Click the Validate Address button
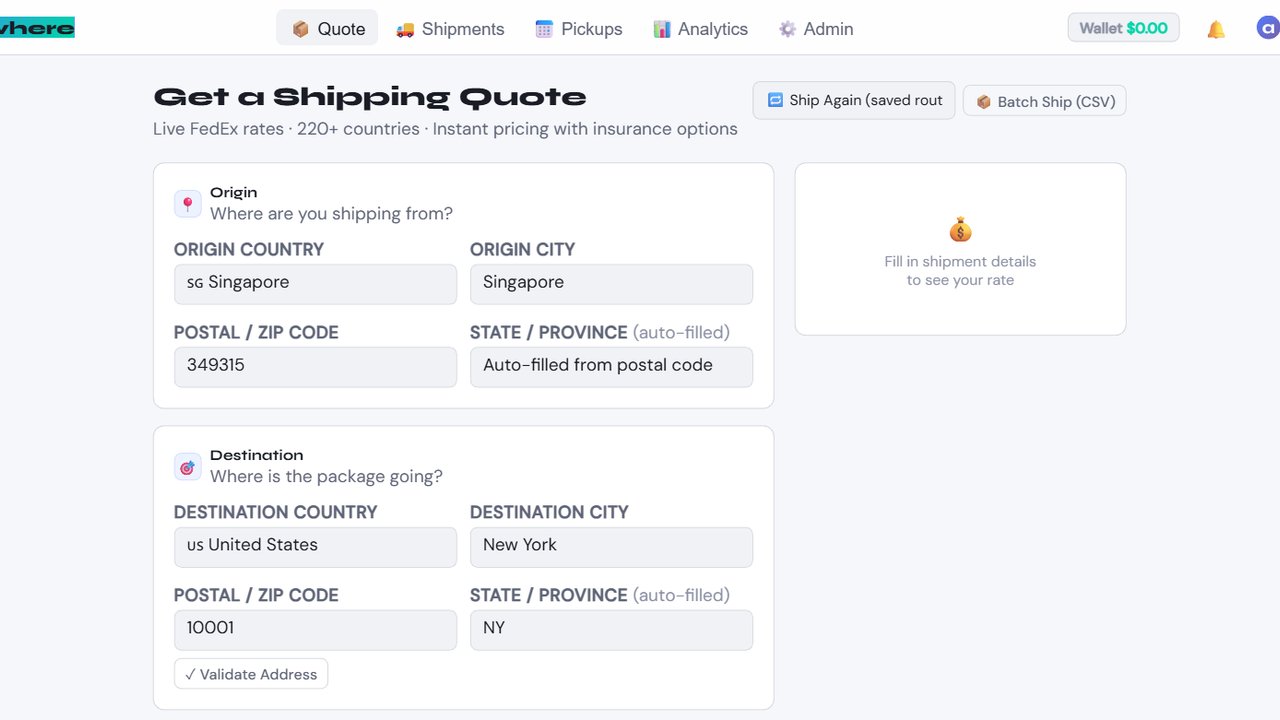The image size is (1280, 720). coord(251,674)
